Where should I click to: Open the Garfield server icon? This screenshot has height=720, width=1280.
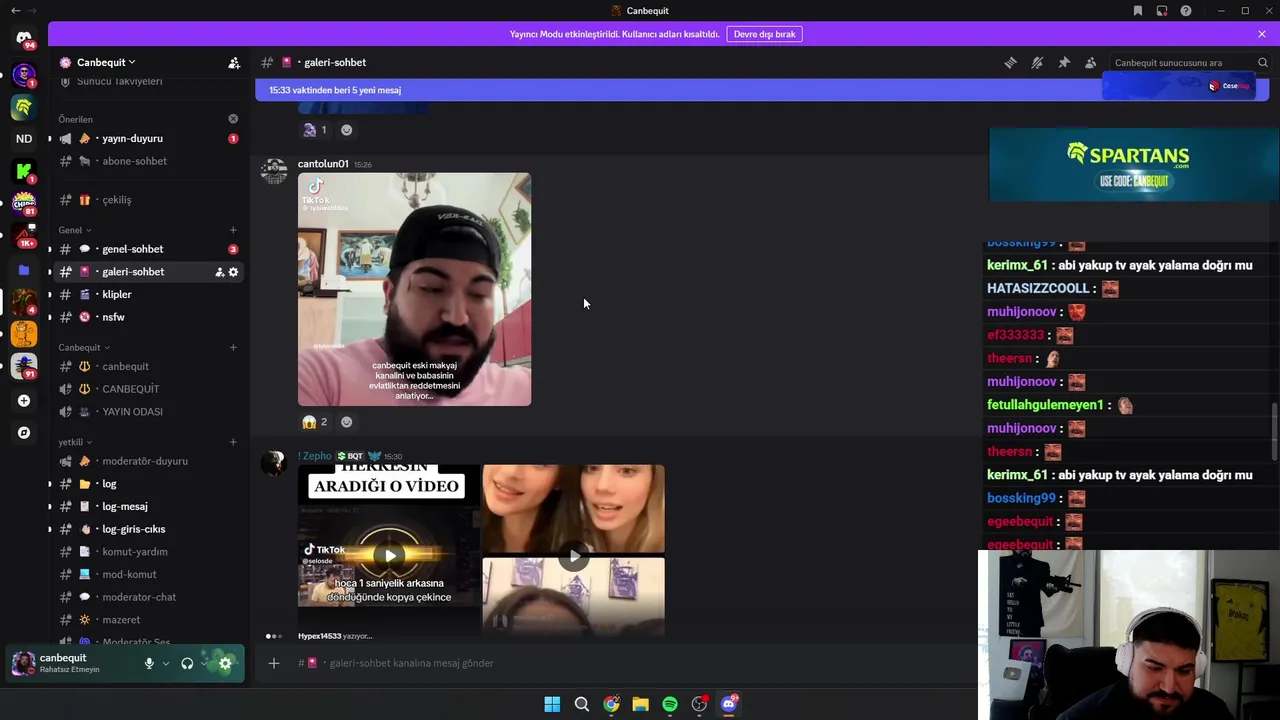(x=24, y=334)
